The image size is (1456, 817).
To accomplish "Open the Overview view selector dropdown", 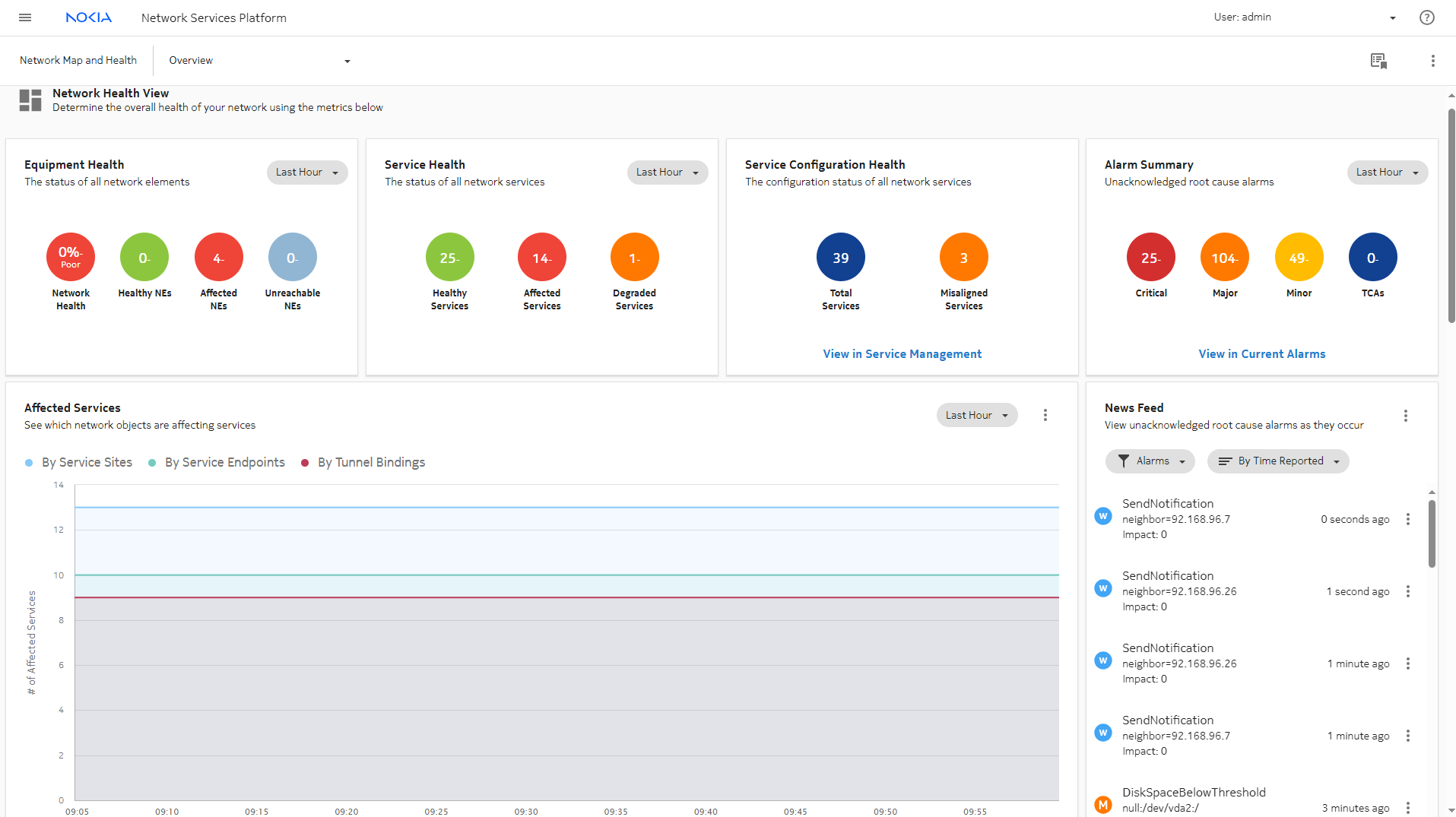I will click(259, 61).
